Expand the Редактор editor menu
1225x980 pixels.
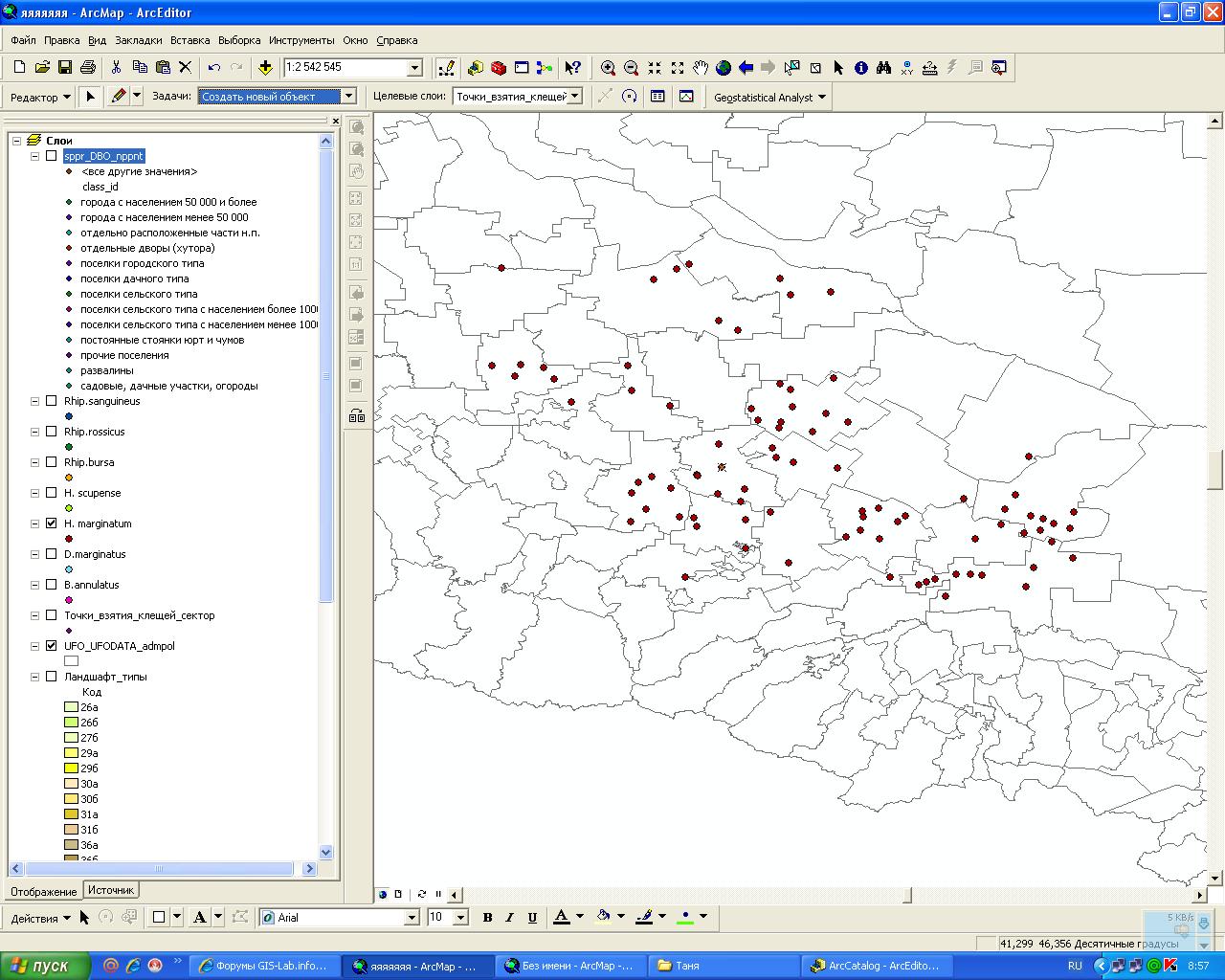tap(40, 97)
